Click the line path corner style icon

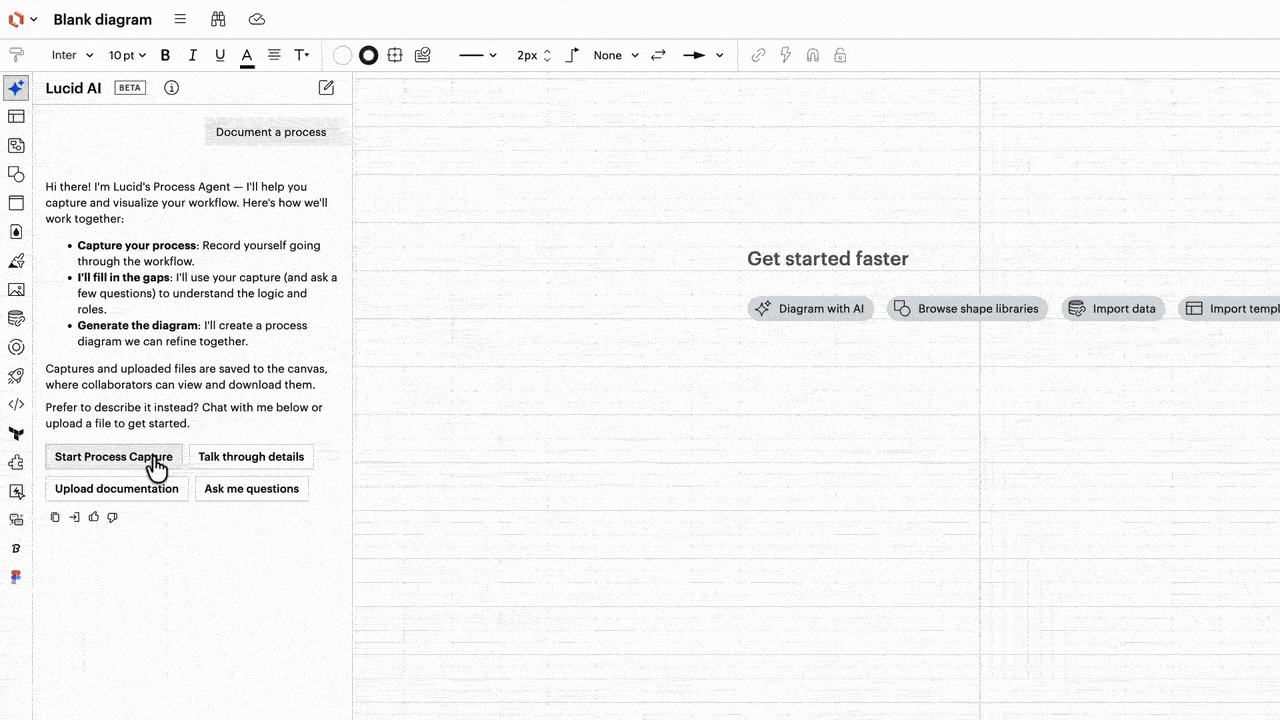point(572,56)
